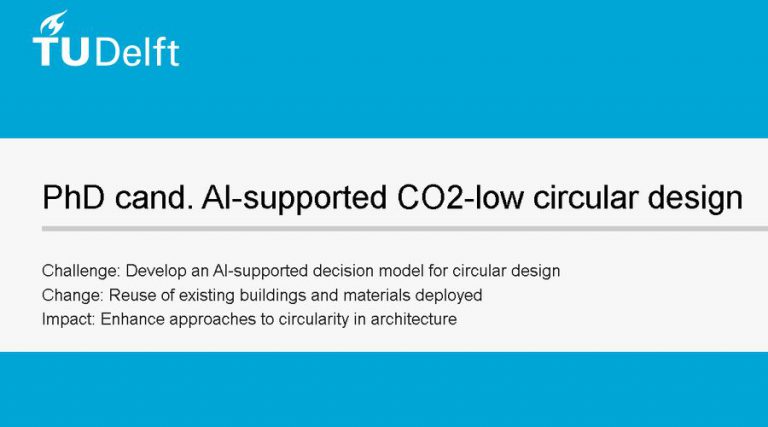
Task: Click the white content panel background
Action: pos(637,294)
